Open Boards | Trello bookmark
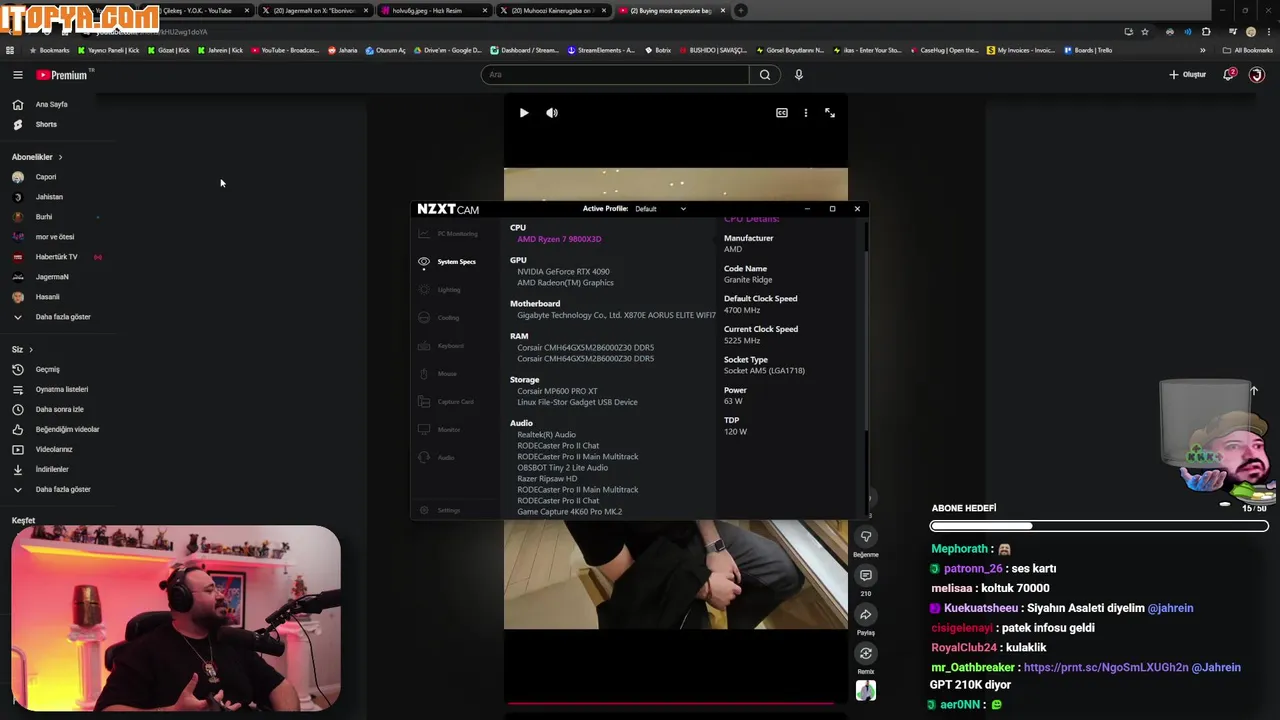The width and height of the screenshot is (1280, 720). click(1088, 50)
